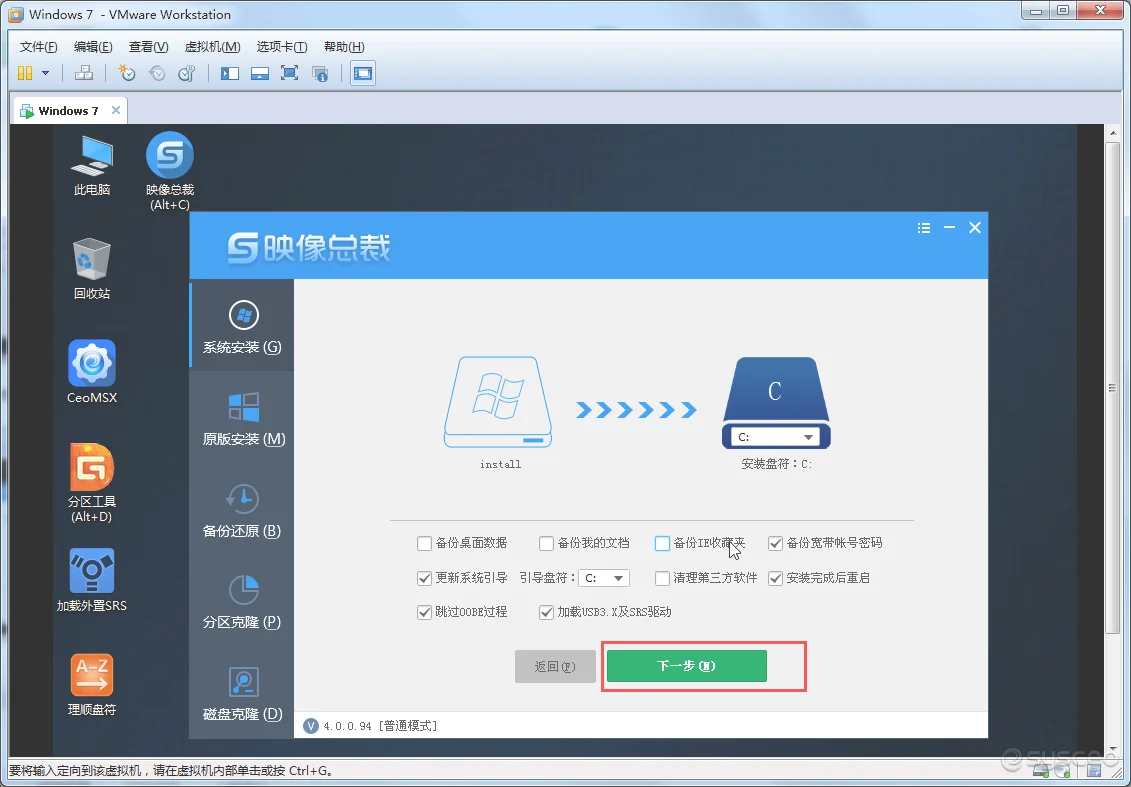Screen dimensions: 1131x787
Task: Open VMware snapshot manager icon
Action: click(x=187, y=73)
